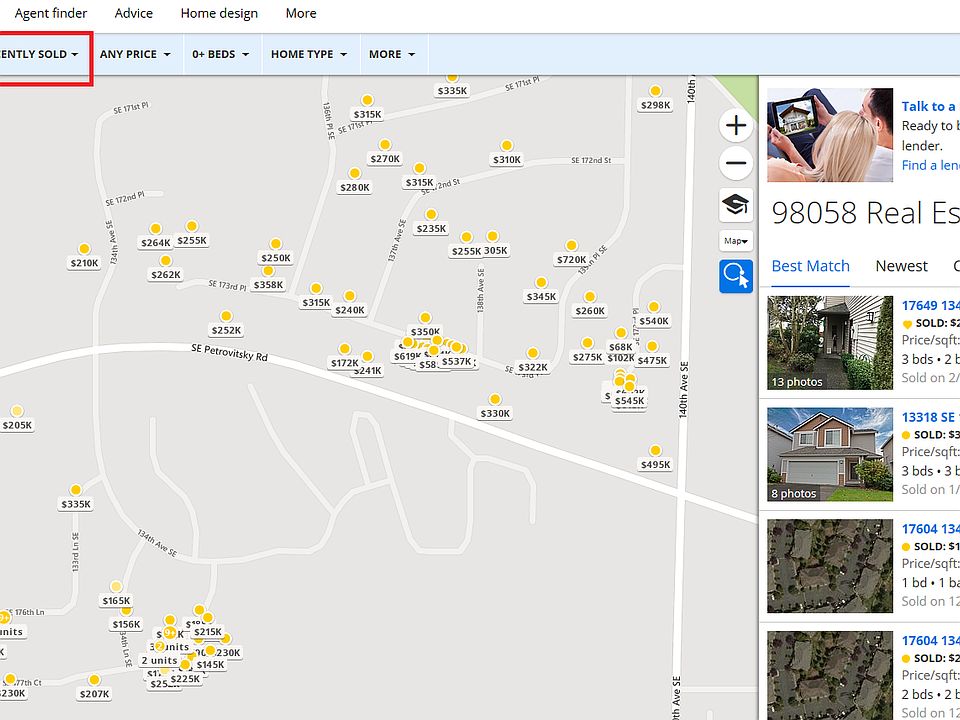Open the Recently Sold filter dropdown
This screenshot has width=960, height=720.
pos(42,54)
